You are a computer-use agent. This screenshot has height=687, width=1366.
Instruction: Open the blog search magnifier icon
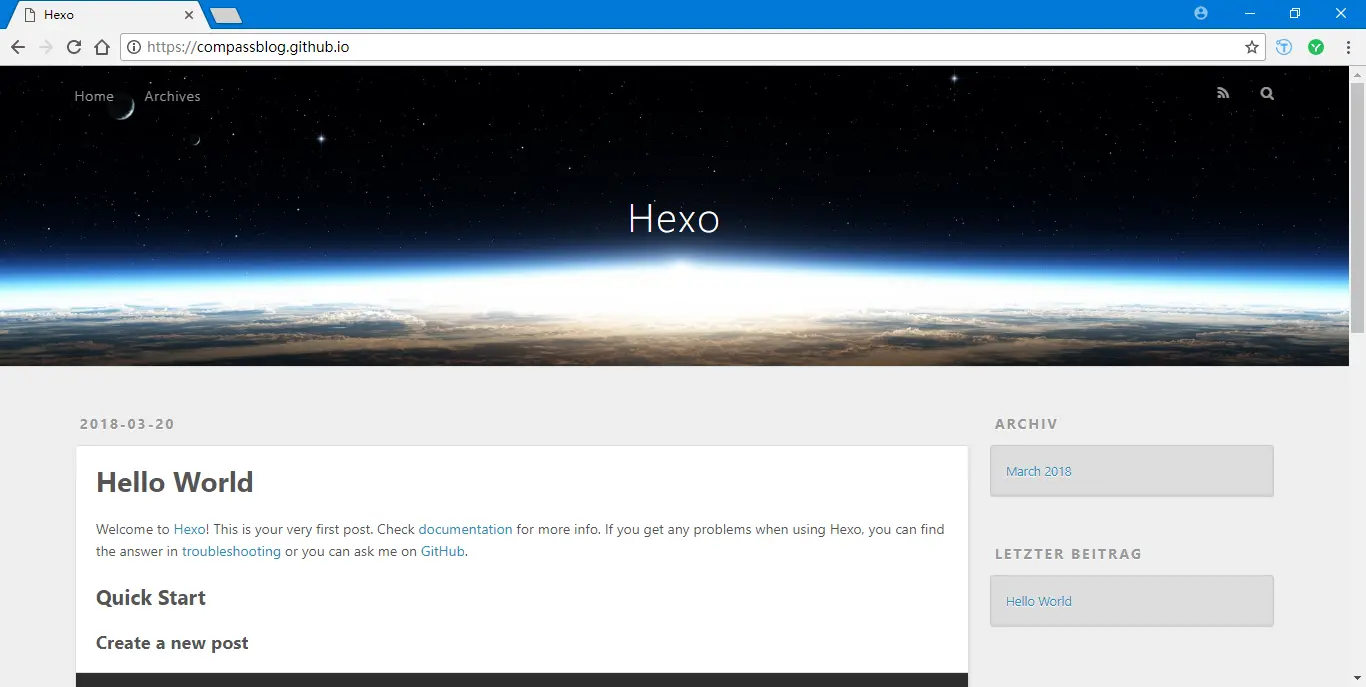tap(1268, 93)
